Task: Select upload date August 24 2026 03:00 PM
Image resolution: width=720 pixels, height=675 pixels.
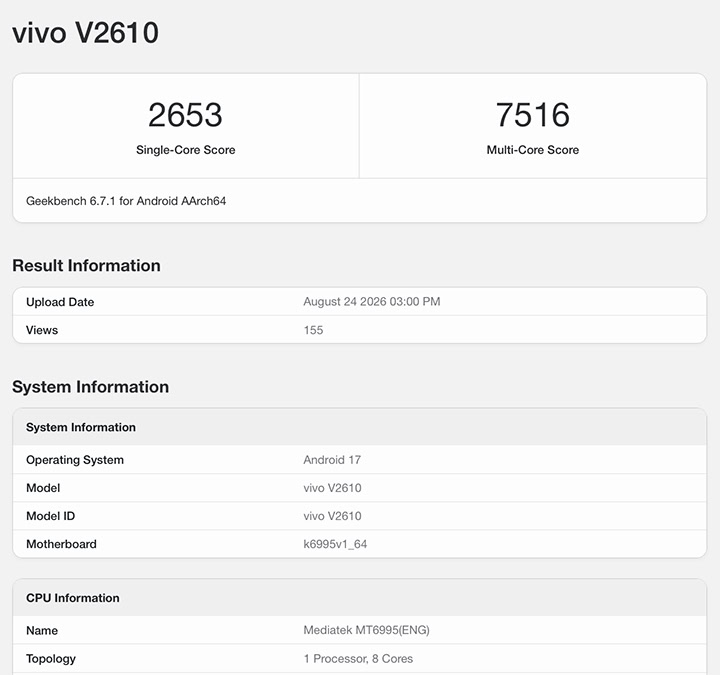Action: [x=371, y=302]
